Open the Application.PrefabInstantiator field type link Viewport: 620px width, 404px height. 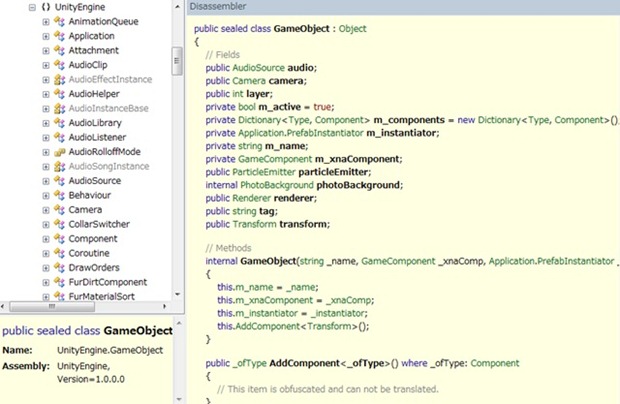coord(301,133)
